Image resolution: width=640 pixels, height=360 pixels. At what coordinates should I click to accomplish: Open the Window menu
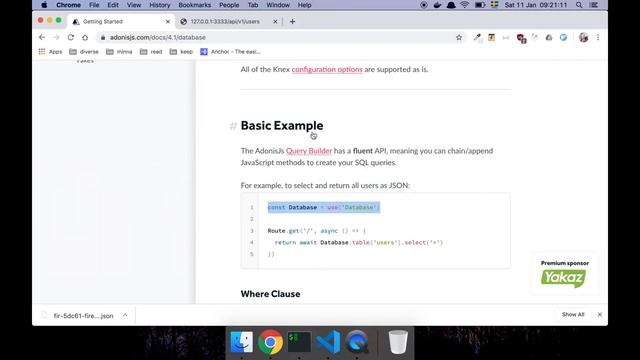(278, 5)
